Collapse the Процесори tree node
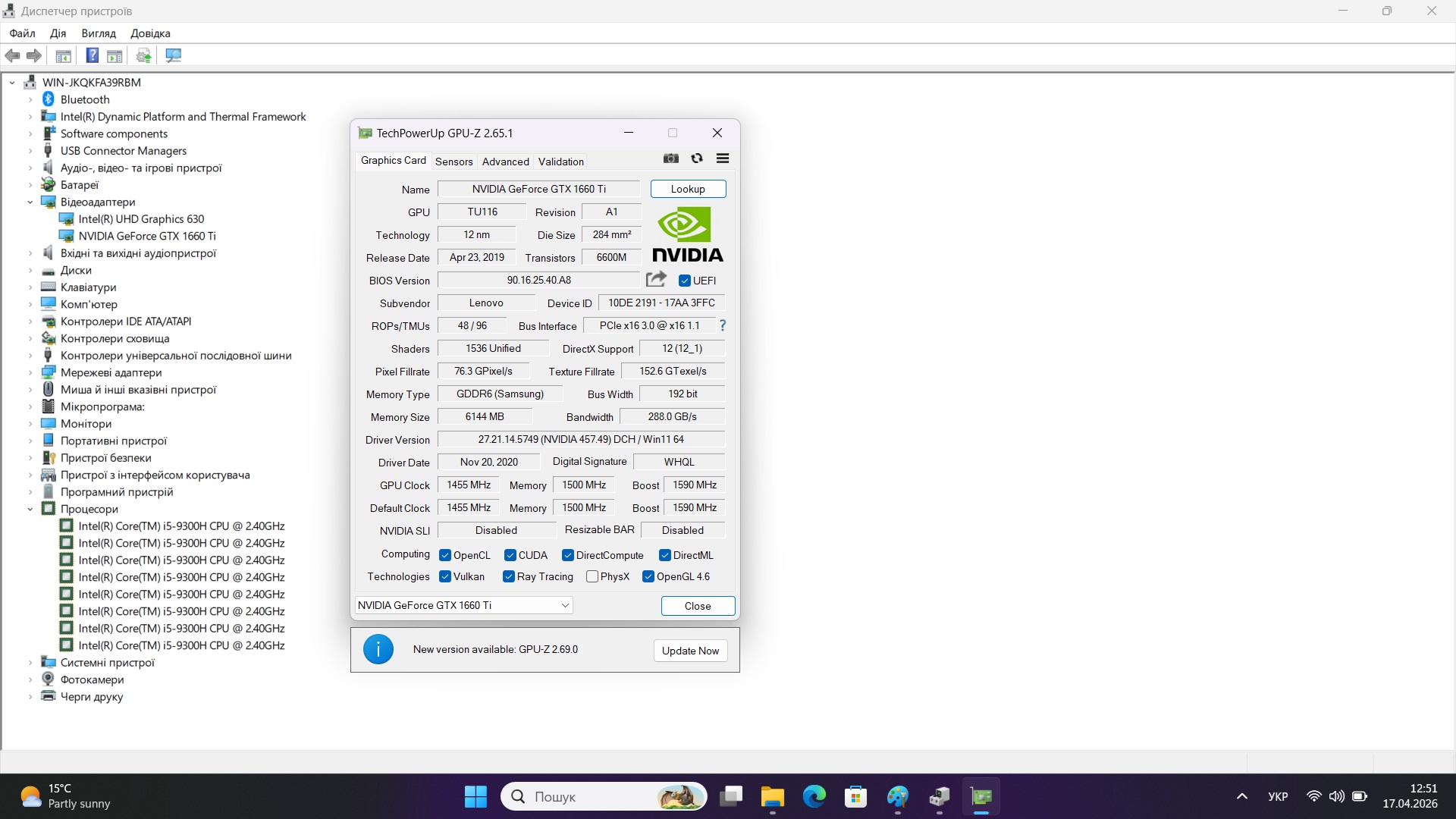This screenshot has width=1456, height=819. coord(30,509)
